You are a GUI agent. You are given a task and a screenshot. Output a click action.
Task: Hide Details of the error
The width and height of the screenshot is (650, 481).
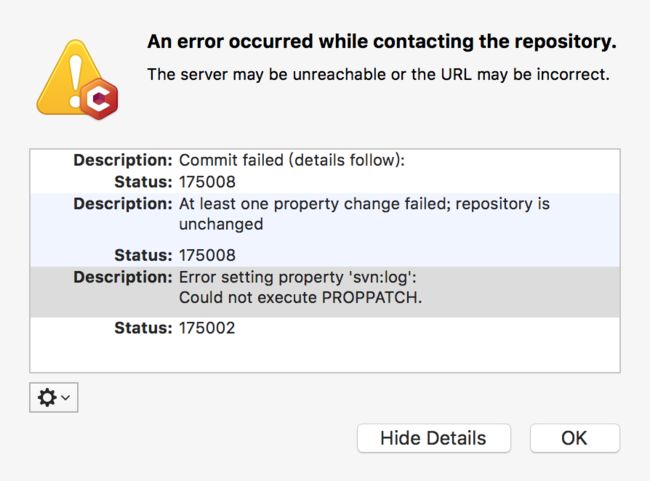click(434, 438)
